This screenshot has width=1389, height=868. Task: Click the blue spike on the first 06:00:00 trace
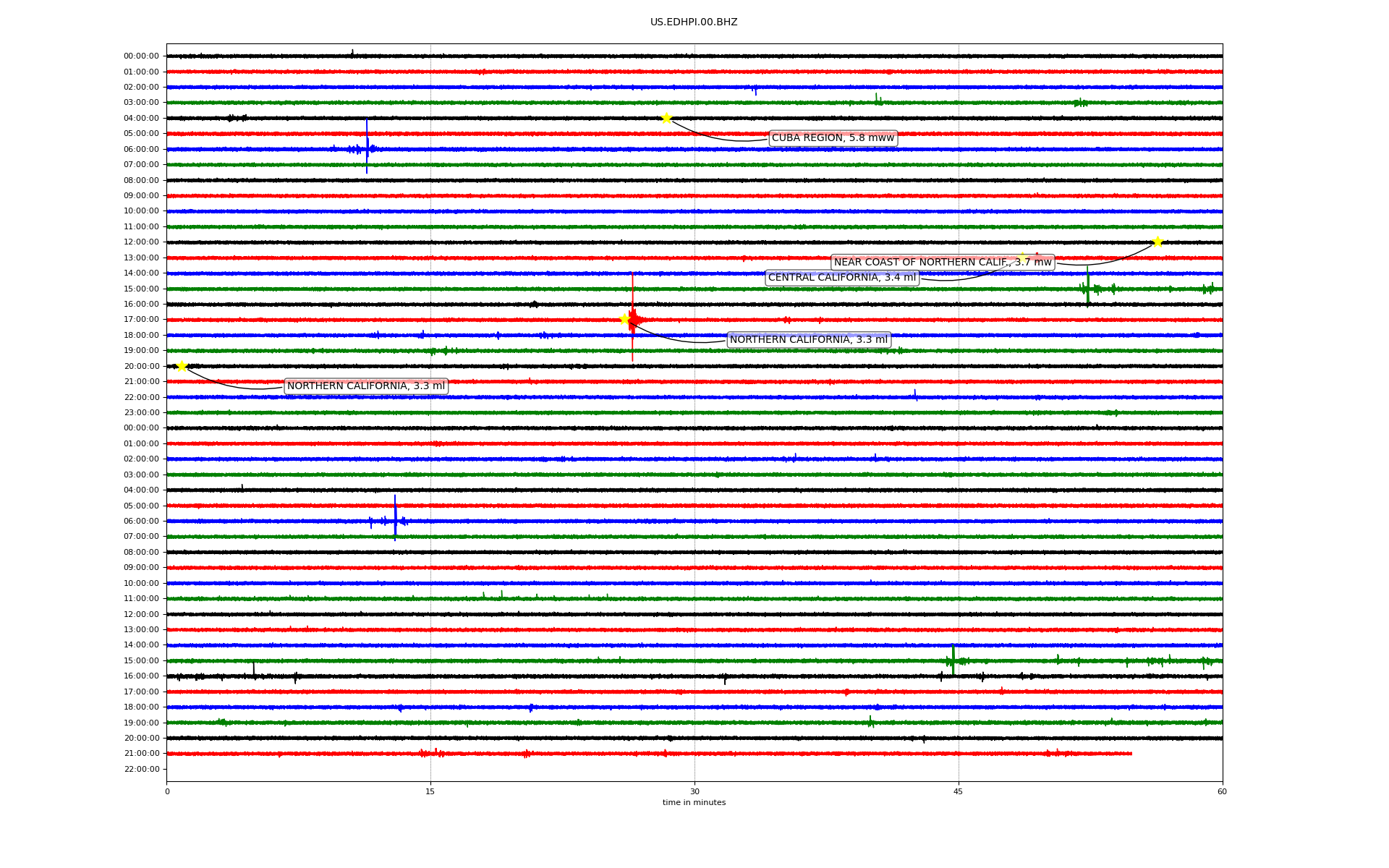click(367, 145)
